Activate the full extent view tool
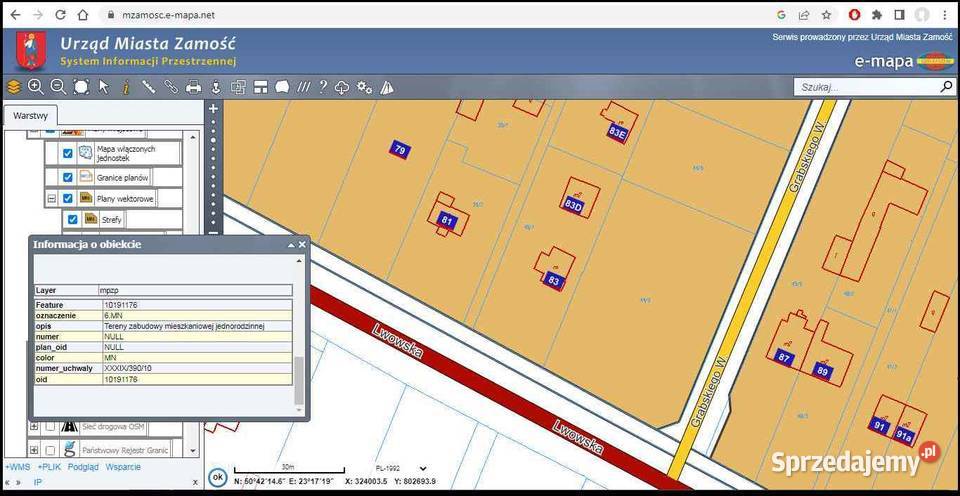960x496 pixels. click(x=81, y=87)
